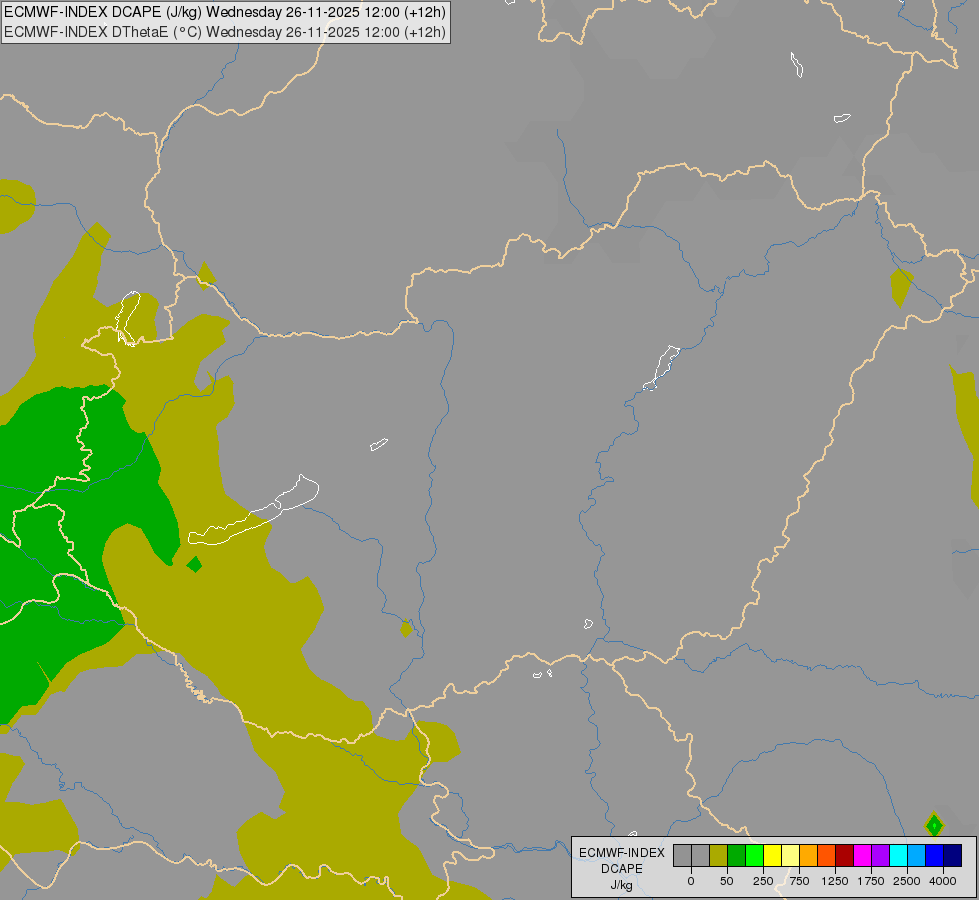This screenshot has width=979, height=900.
Task: Select the pale yellow legend swatch
Action: (x=790, y=855)
